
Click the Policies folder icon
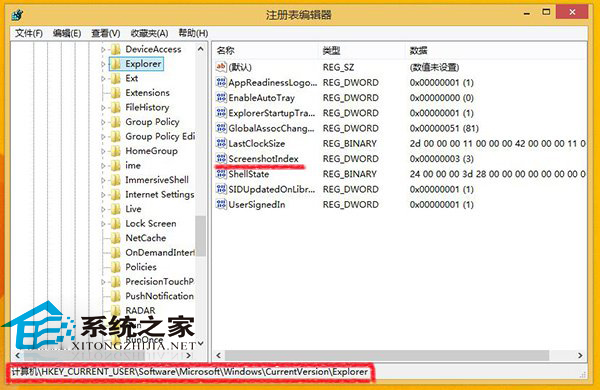[x=115, y=267]
